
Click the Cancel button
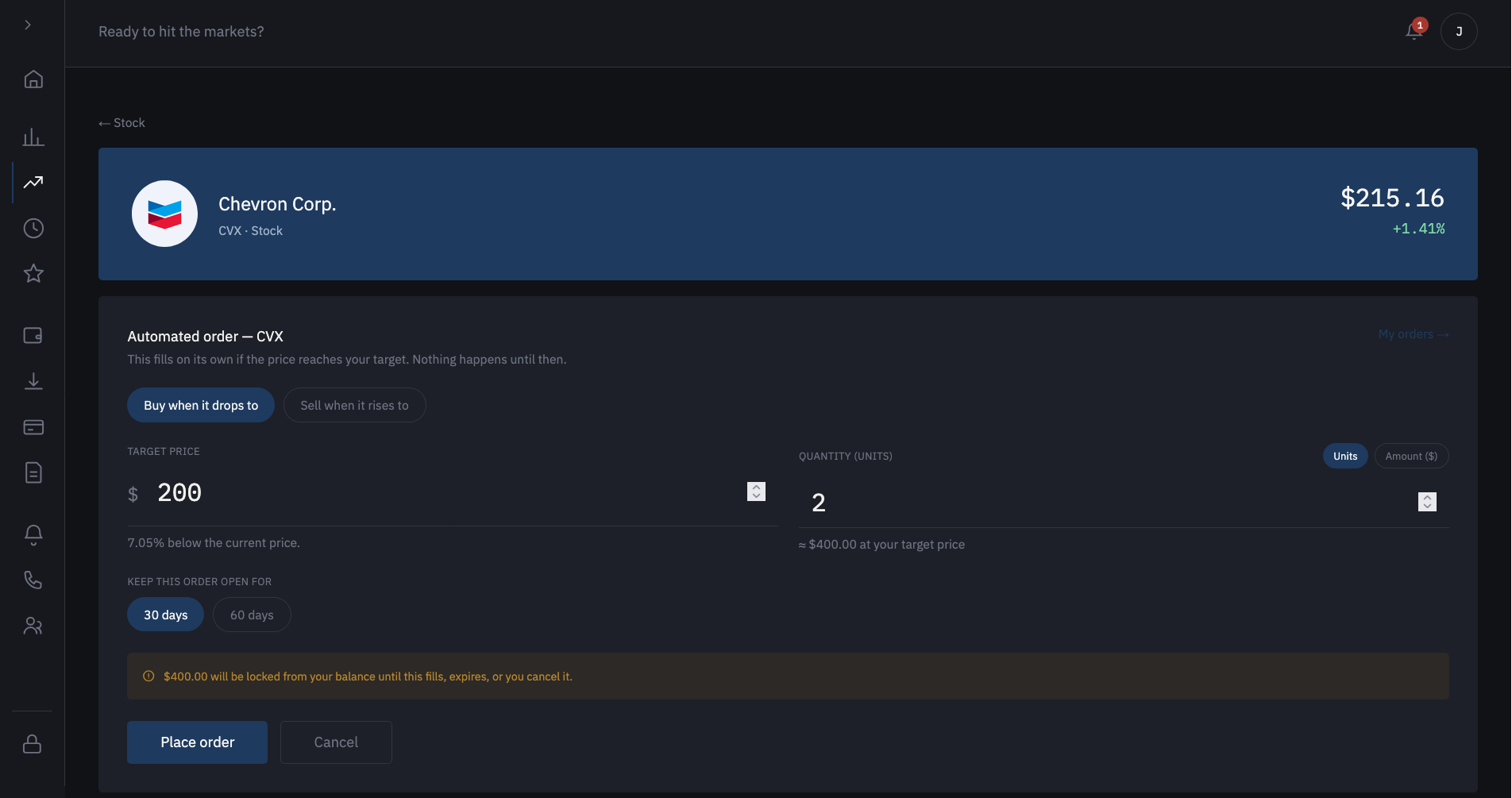click(x=336, y=742)
